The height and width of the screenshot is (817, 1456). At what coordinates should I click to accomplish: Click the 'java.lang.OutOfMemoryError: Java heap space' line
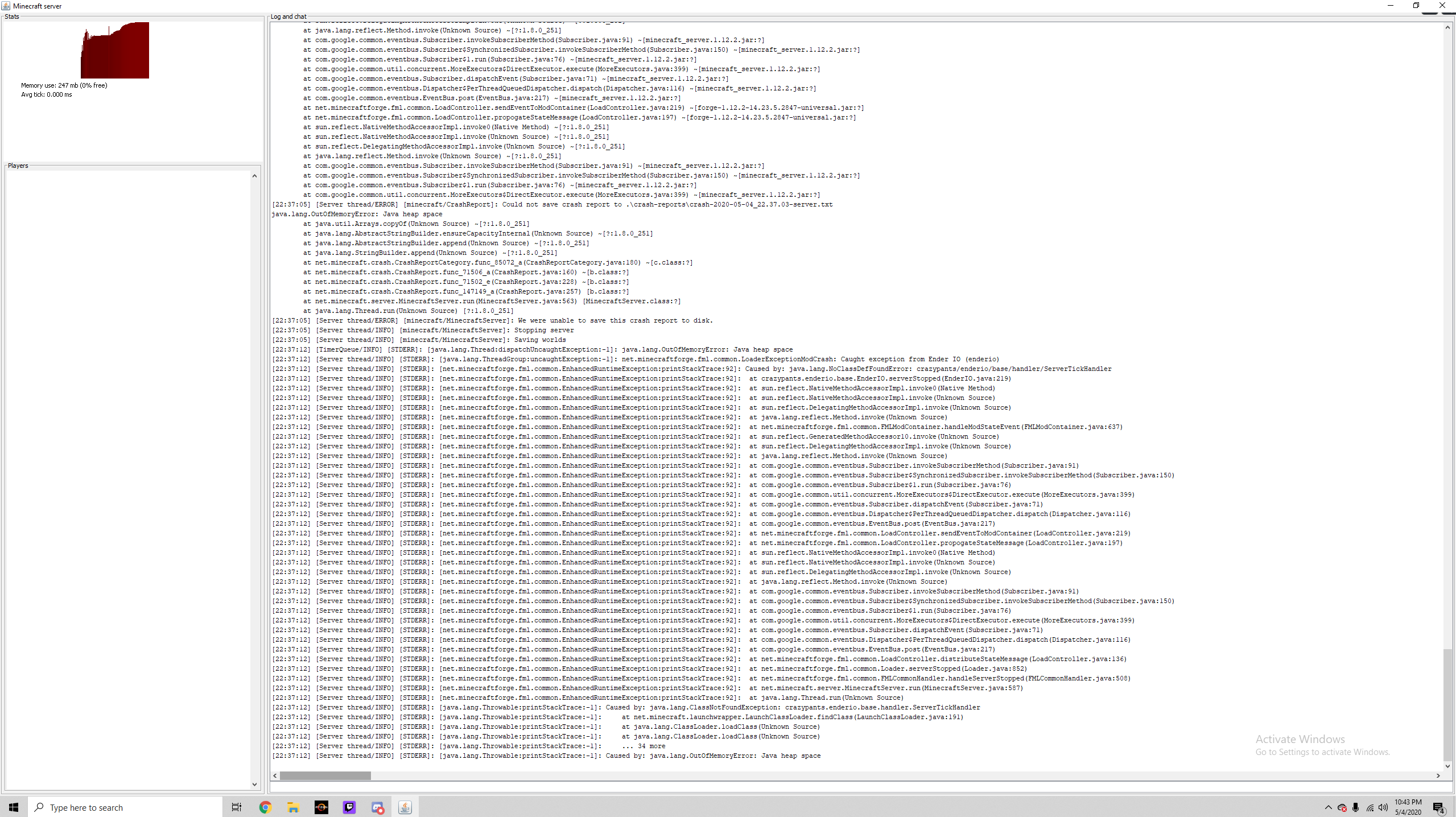pos(357,214)
